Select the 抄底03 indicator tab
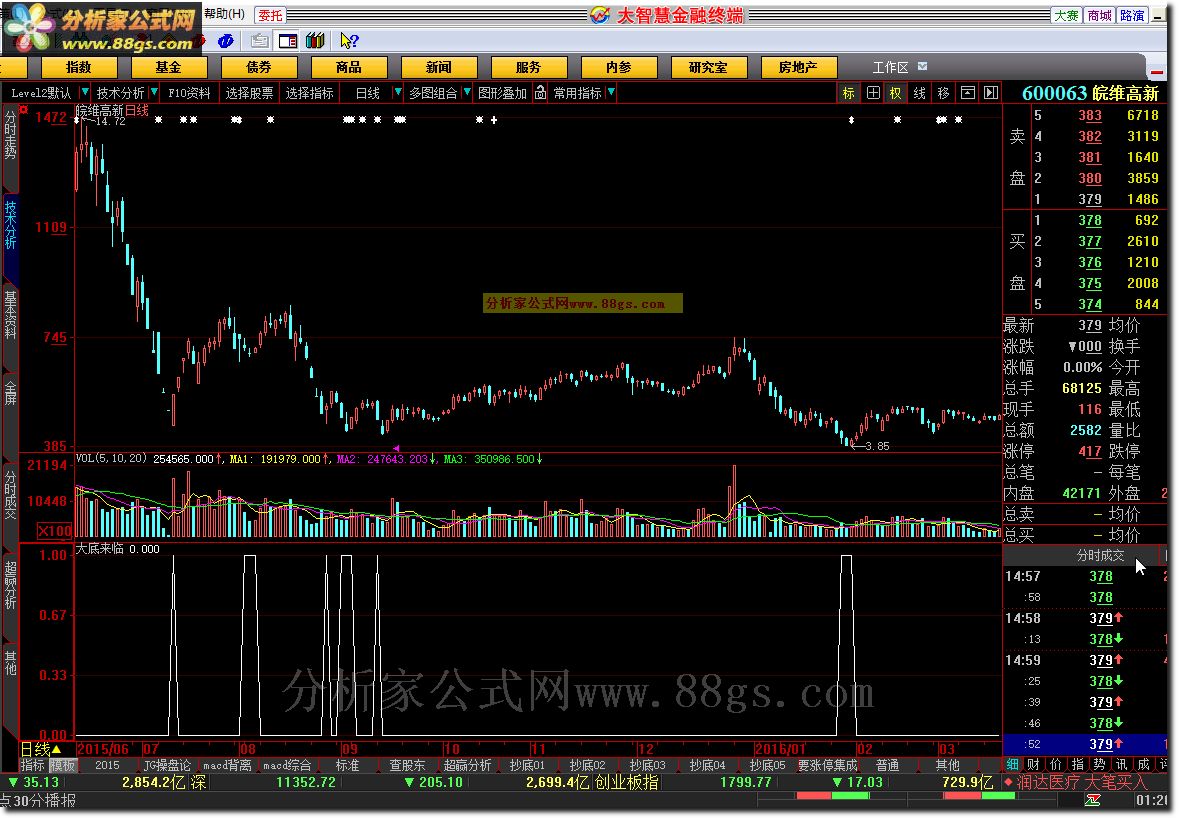 click(x=647, y=765)
